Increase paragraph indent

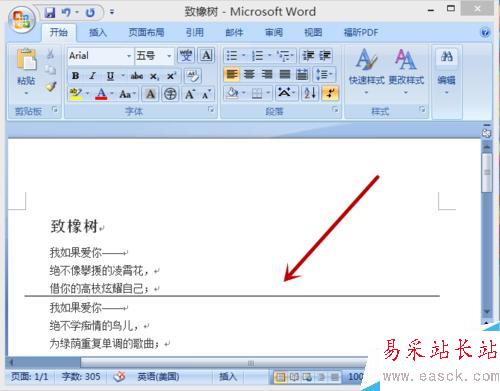pos(325,55)
